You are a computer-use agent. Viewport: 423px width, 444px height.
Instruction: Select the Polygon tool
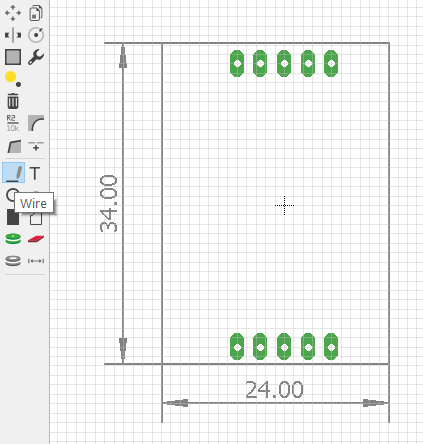pos(36,218)
